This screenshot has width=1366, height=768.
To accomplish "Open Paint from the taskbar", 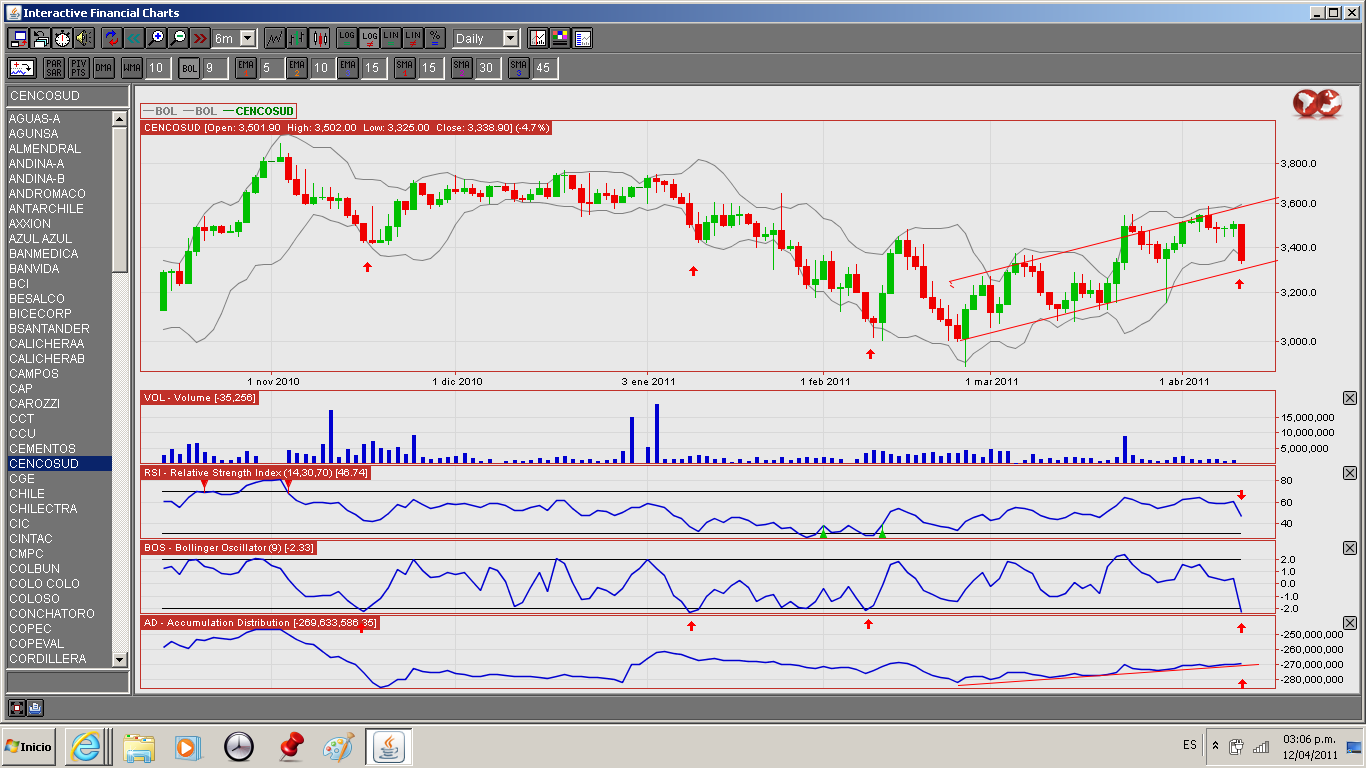I will click(339, 746).
